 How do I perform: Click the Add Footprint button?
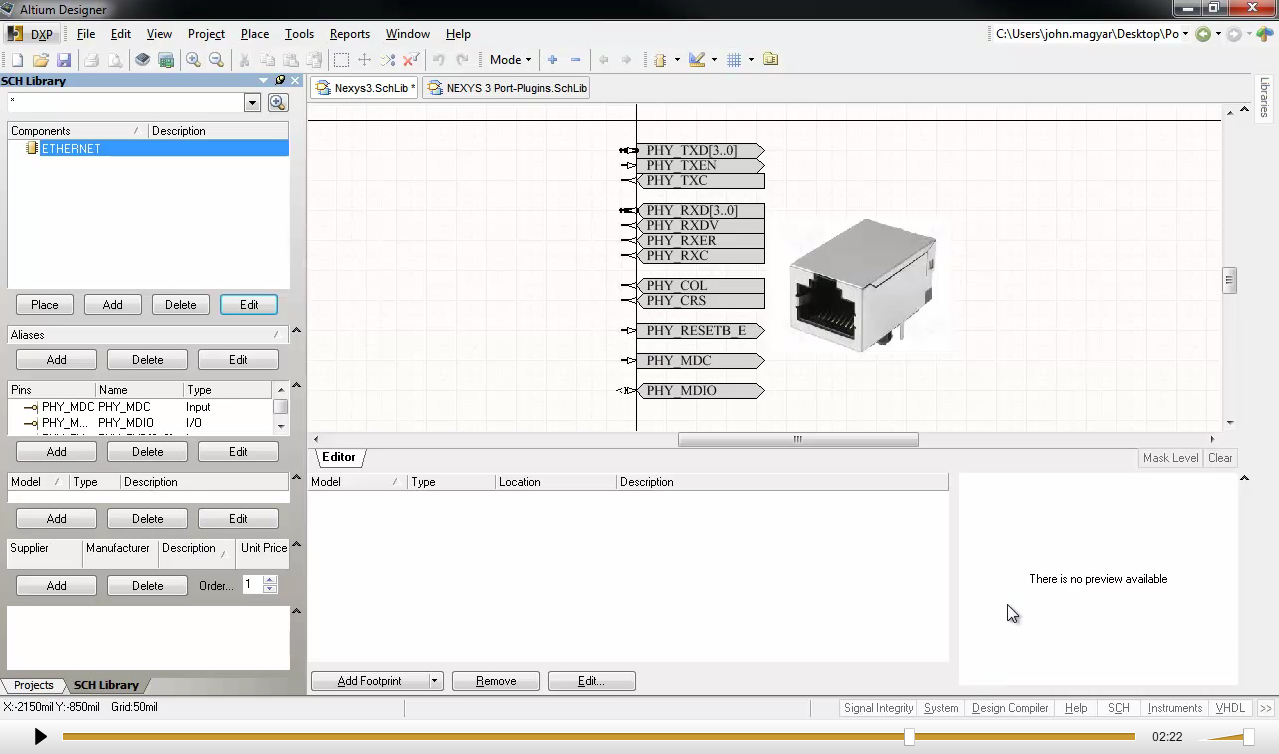(369, 681)
